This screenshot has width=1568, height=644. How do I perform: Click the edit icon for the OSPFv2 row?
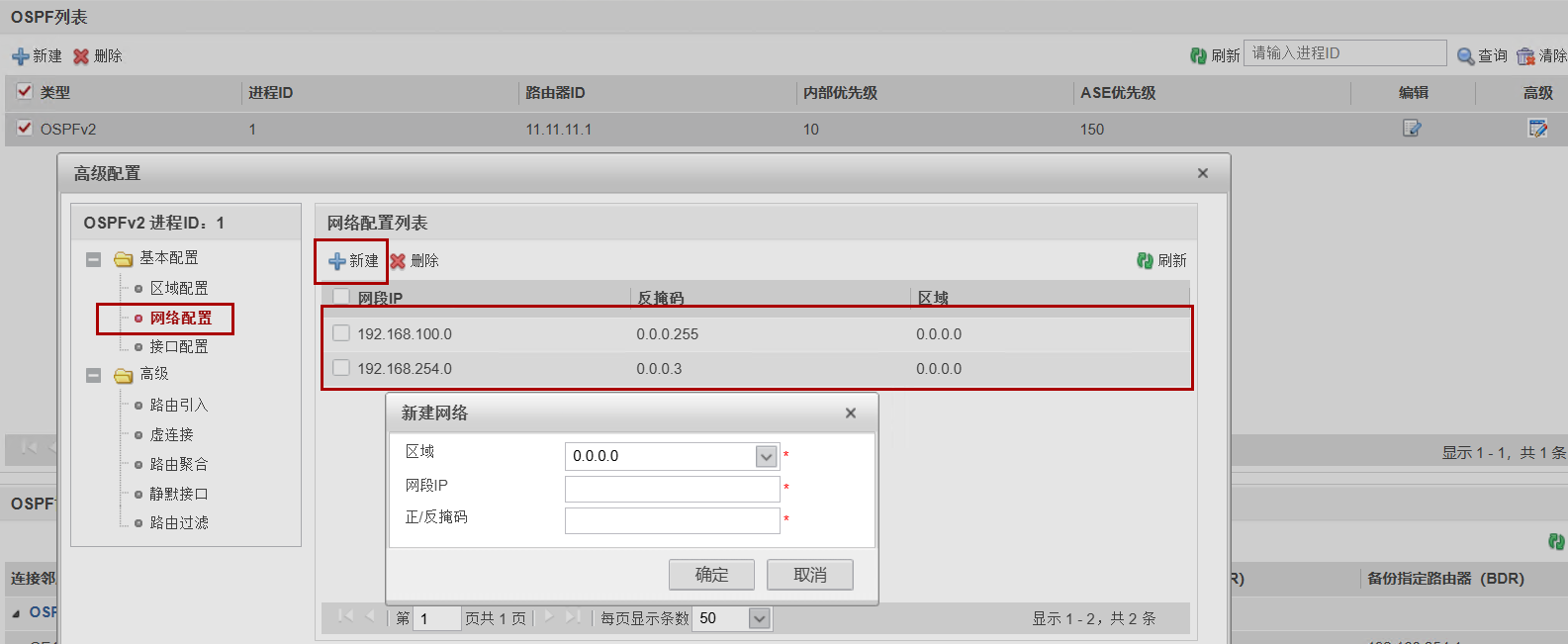tap(1412, 129)
